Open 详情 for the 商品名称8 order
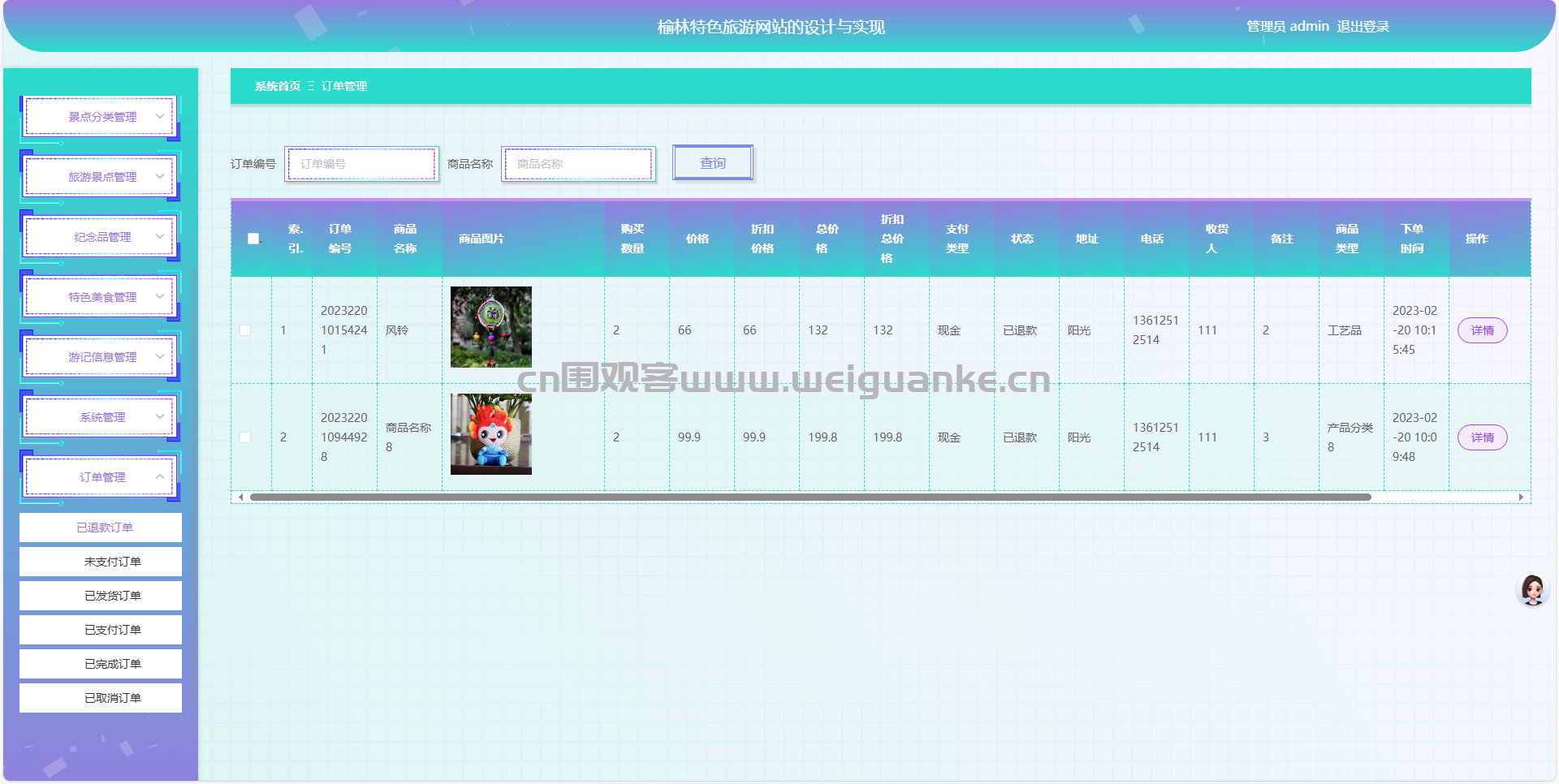Screen dimensions: 1559x784 [x=1483, y=437]
